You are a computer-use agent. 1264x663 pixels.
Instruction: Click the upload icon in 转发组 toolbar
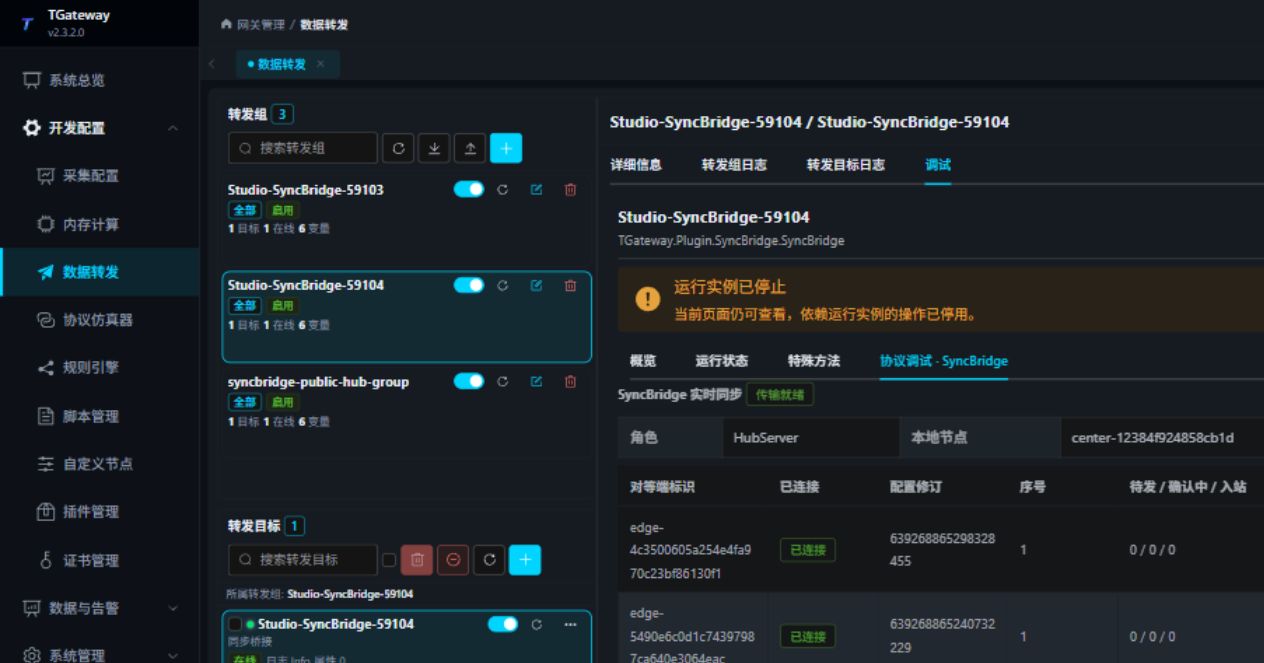point(470,148)
